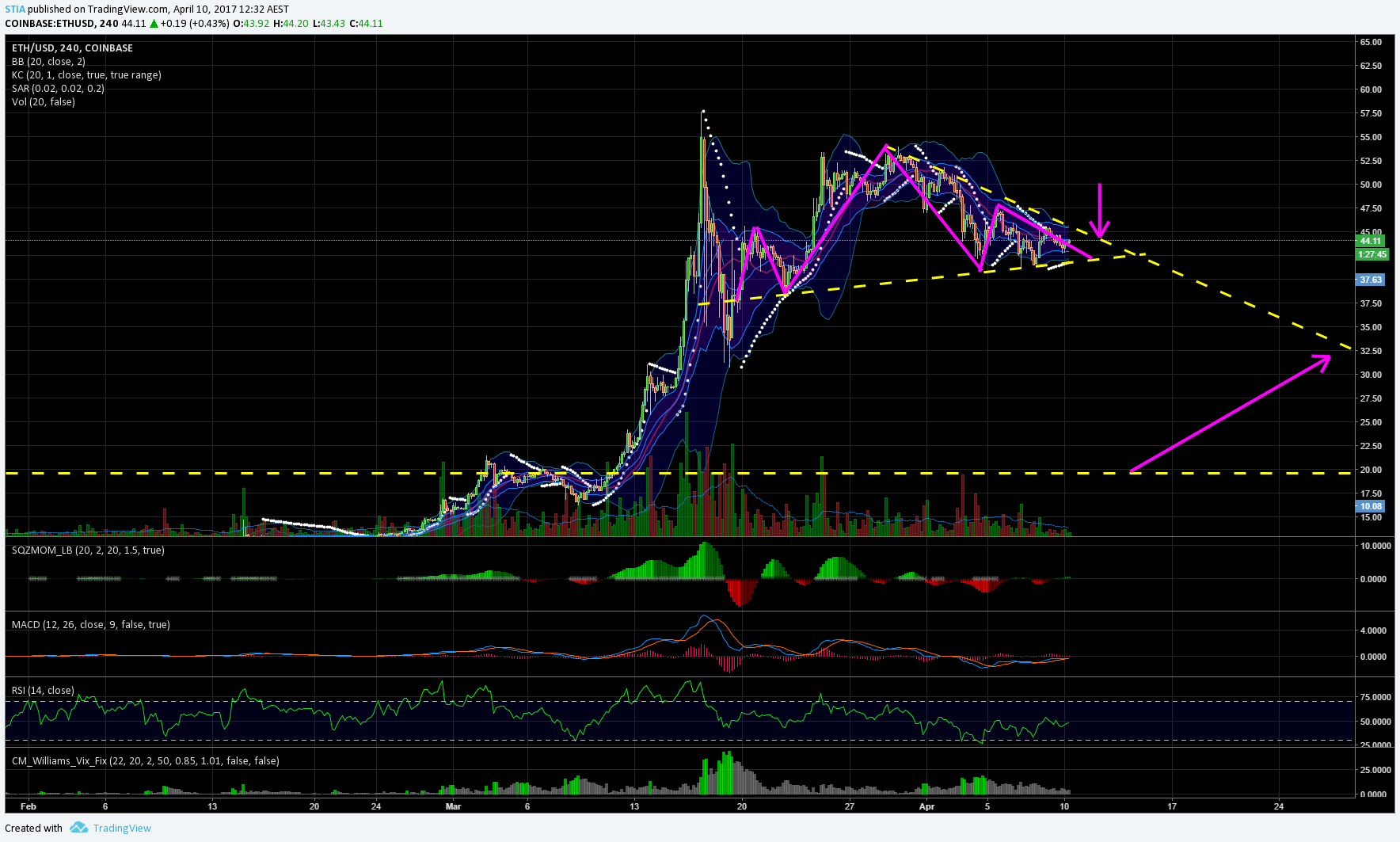The height and width of the screenshot is (842, 1400).
Task: Click the Mar date axis label
Action: (x=453, y=807)
